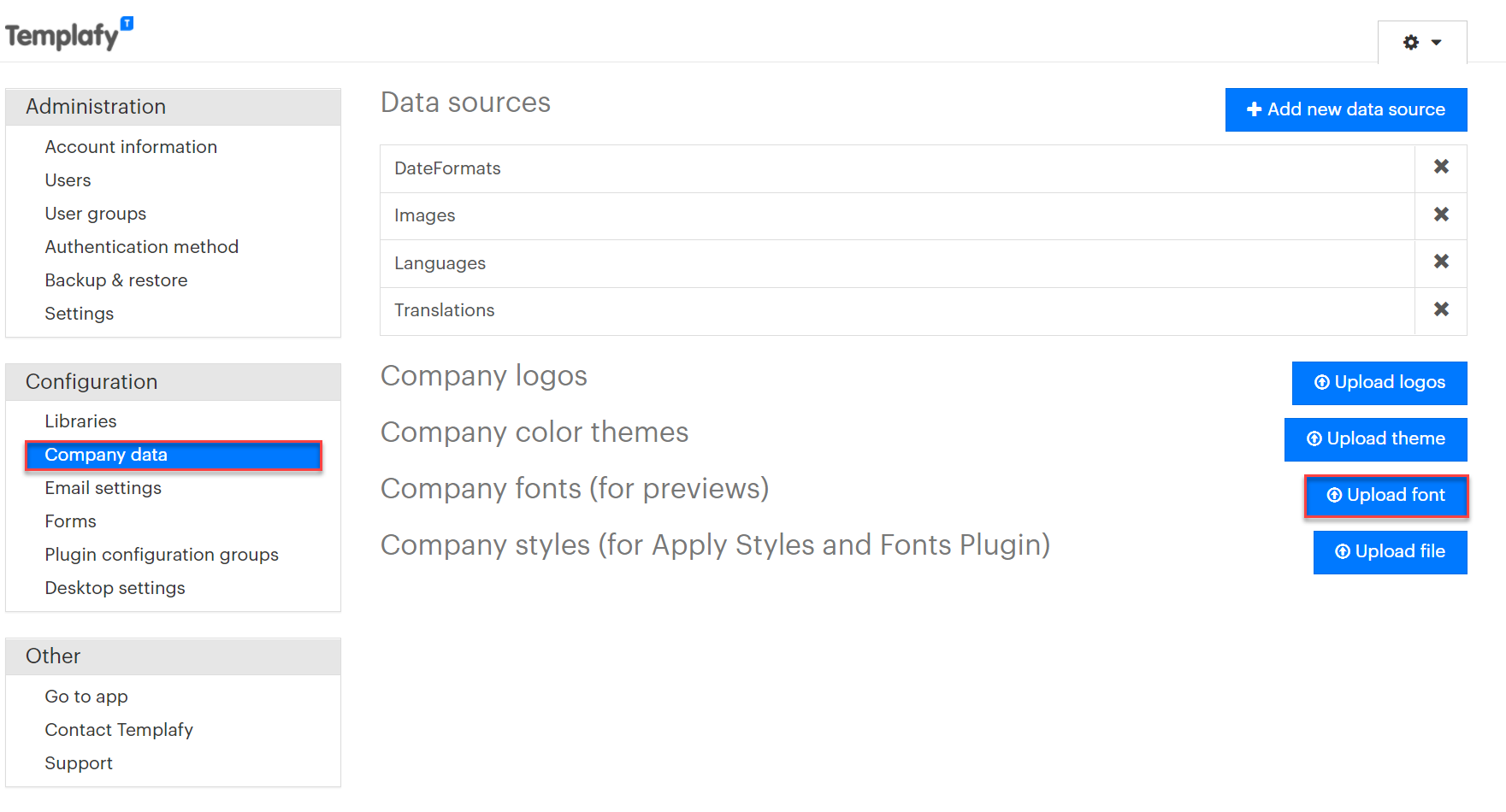Click the Templafy logo
The image size is (1506, 812).
point(69,34)
